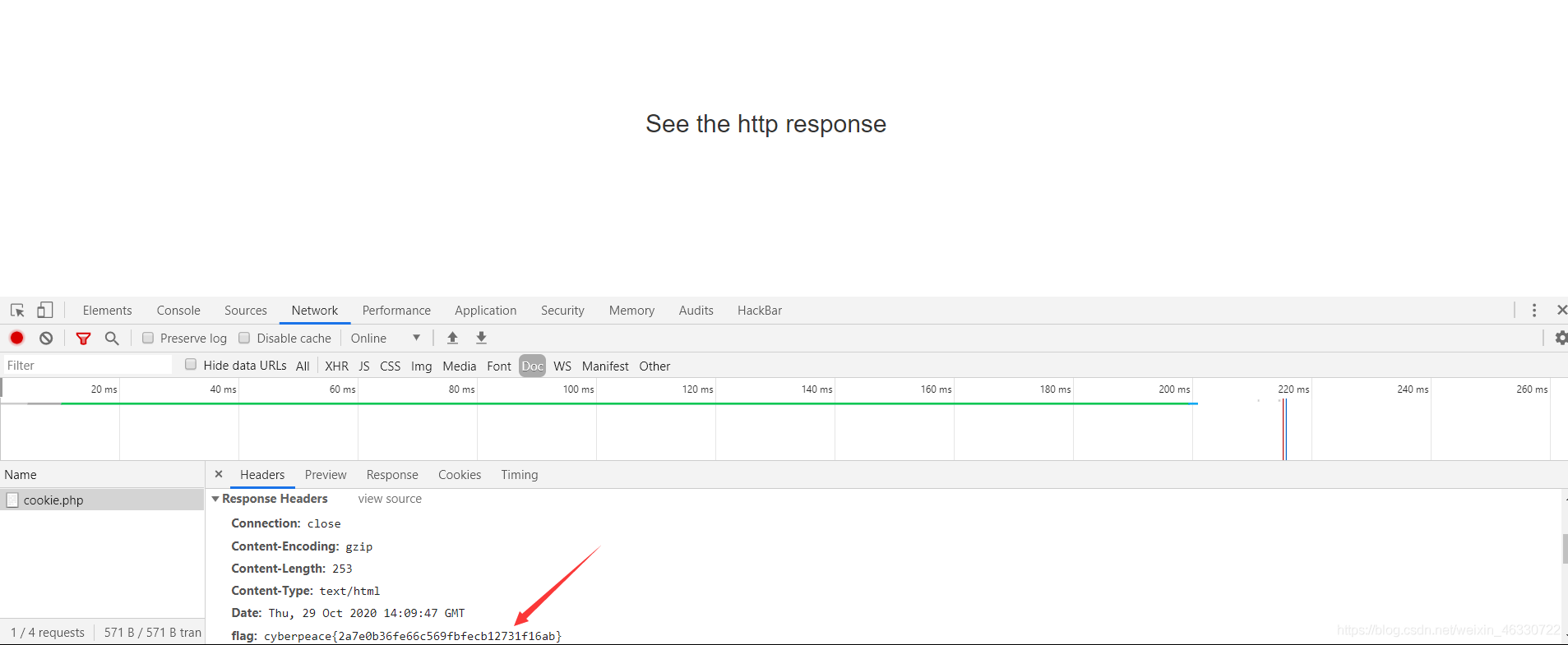The height and width of the screenshot is (645, 1568).
Task: Click Connection value close
Action: click(324, 523)
